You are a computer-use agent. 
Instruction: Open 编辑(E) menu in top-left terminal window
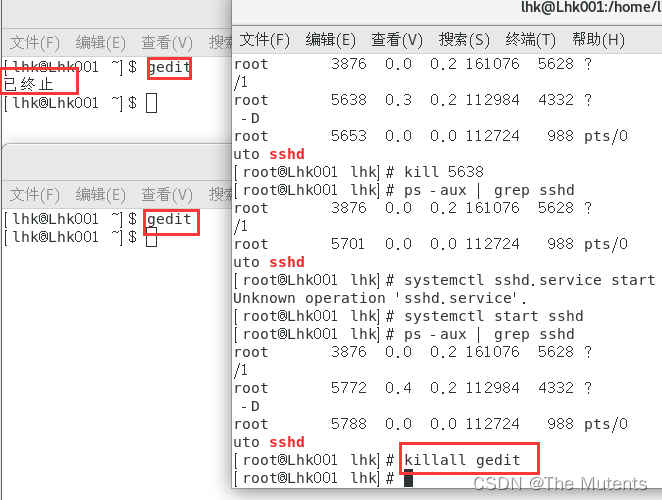100,43
